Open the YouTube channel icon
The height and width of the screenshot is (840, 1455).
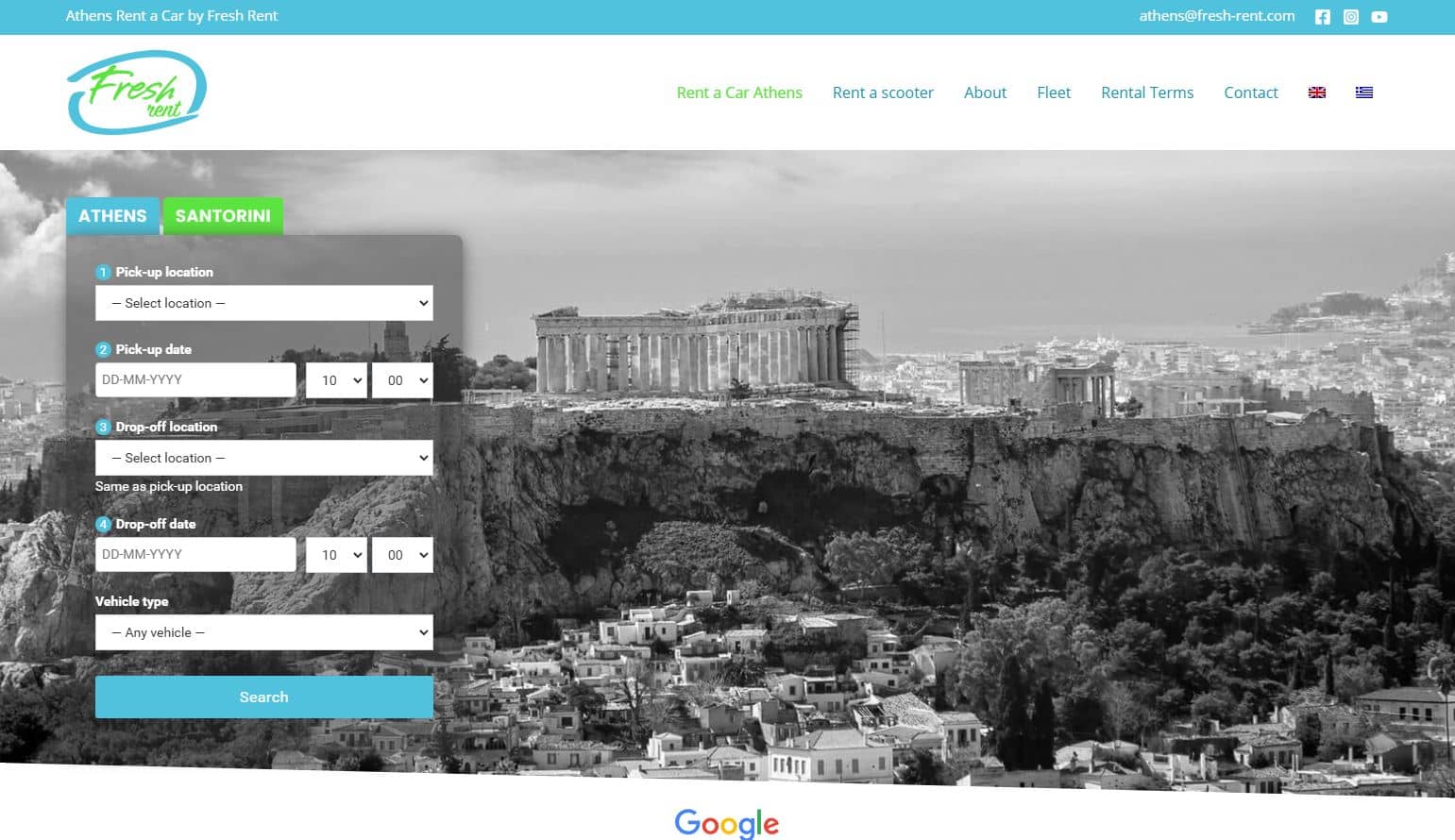click(x=1379, y=17)
